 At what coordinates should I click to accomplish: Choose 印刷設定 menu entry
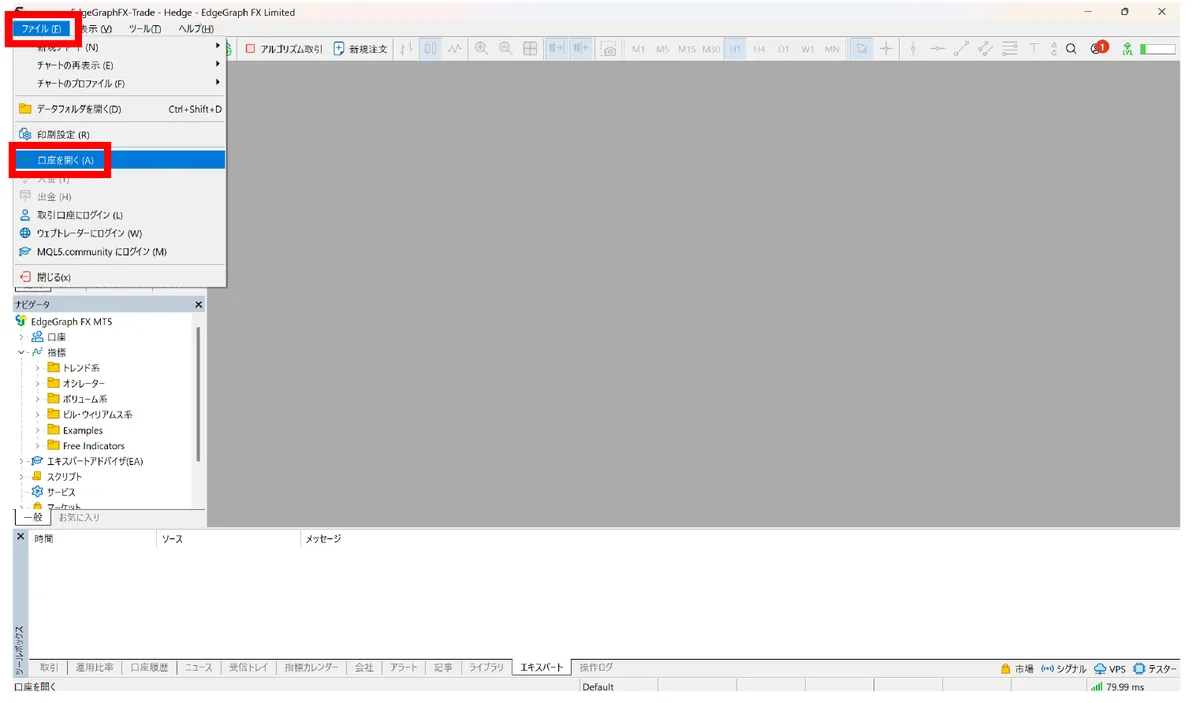(119, 134)
